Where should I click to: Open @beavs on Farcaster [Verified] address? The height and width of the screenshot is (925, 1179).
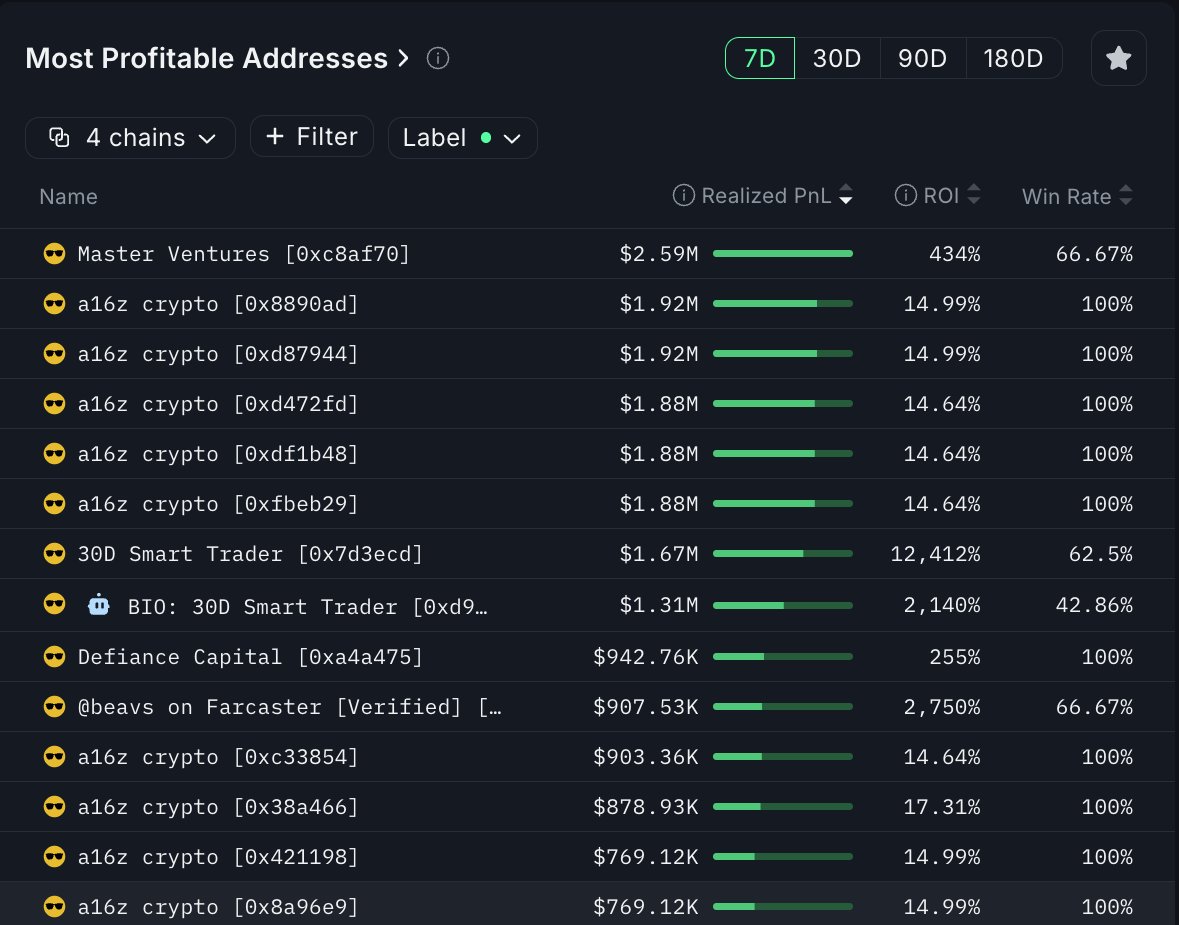click(x=289, y=707)
